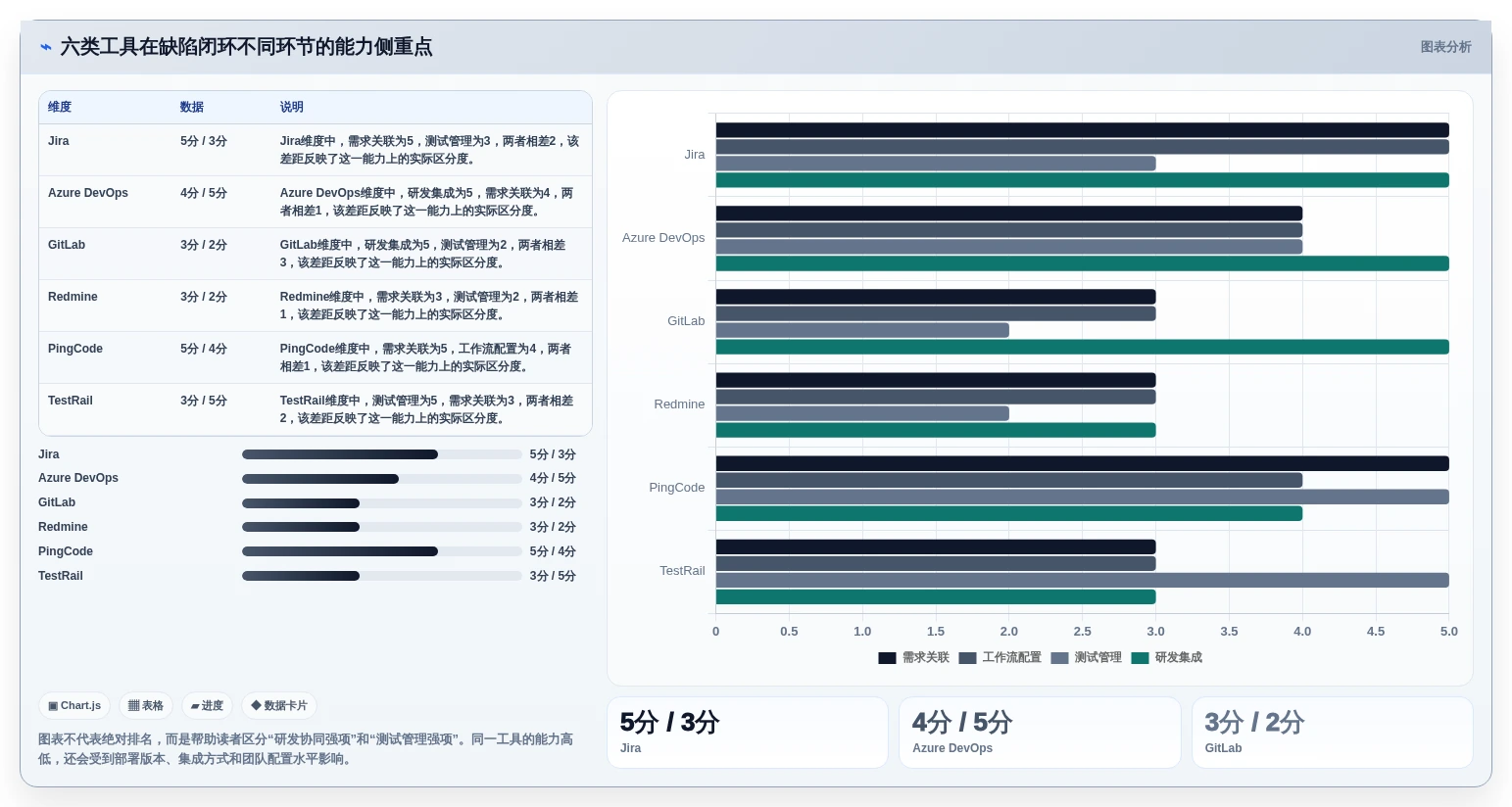Click the Azure DevOps y-axis label in the chart

tap(663, 238)
